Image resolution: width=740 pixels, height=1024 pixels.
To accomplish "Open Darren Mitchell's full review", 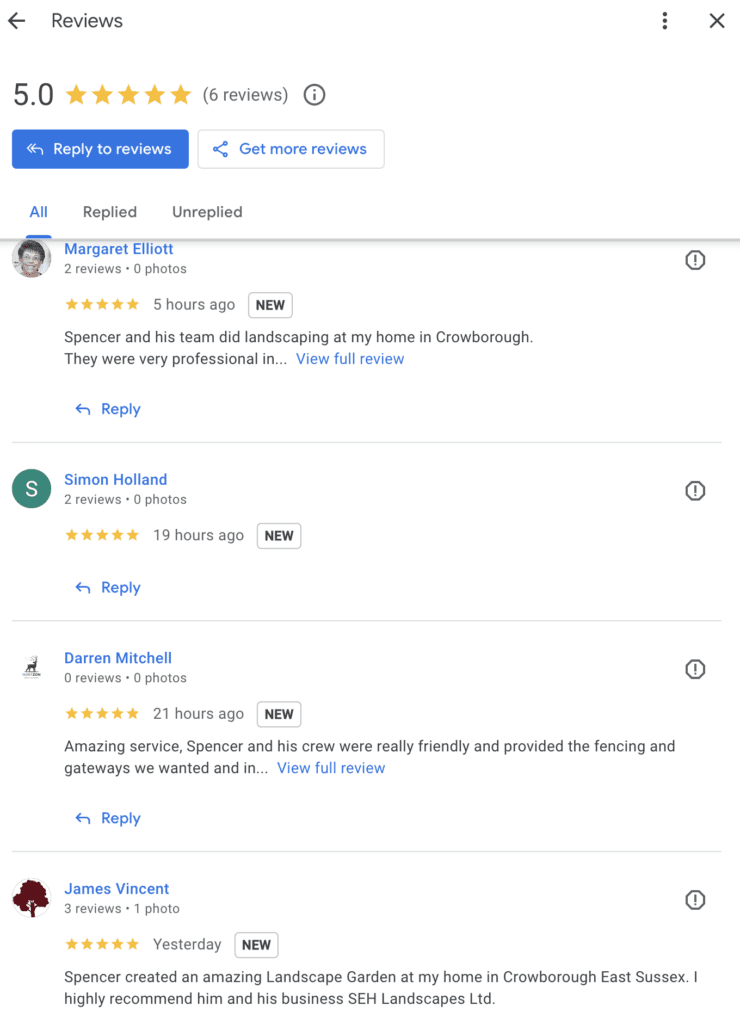I will click(331, 767).
